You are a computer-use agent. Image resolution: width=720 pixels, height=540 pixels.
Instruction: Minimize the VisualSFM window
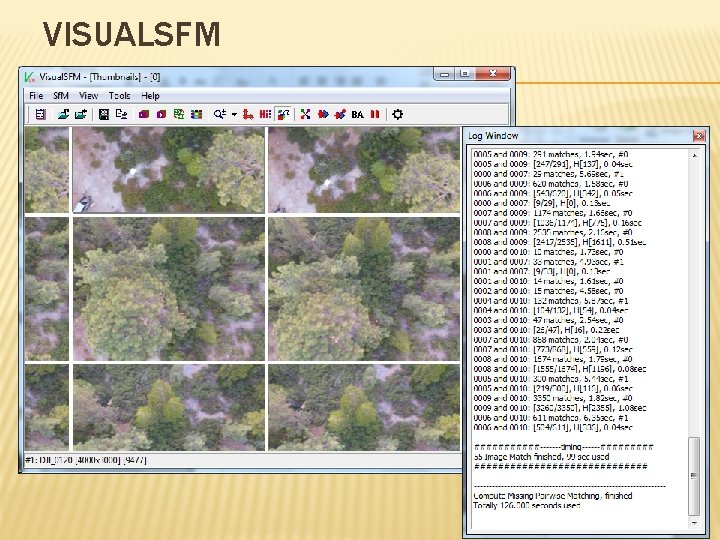tap(444, 74)
